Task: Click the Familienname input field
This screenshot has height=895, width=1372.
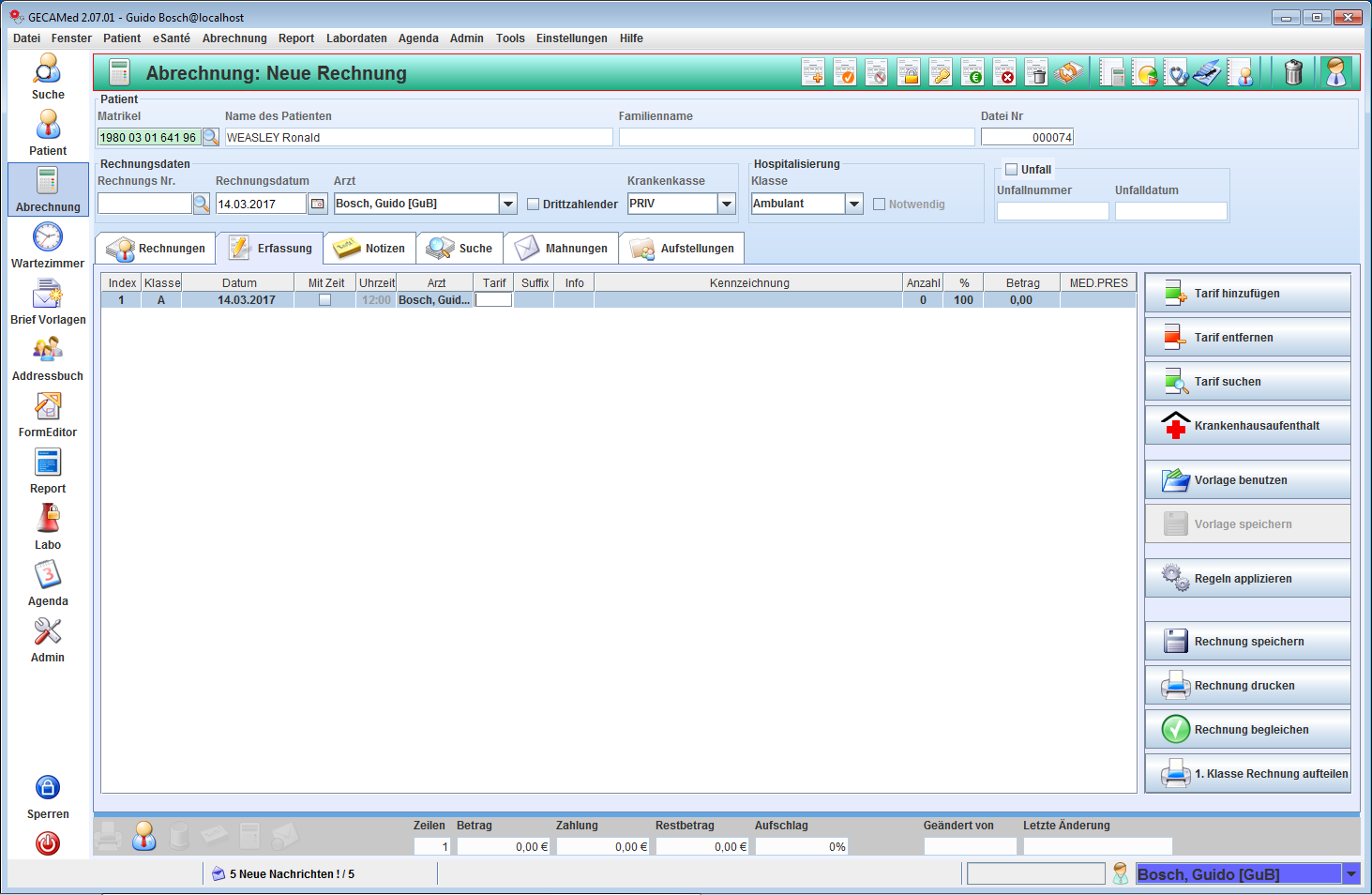Action: (796, 137)
